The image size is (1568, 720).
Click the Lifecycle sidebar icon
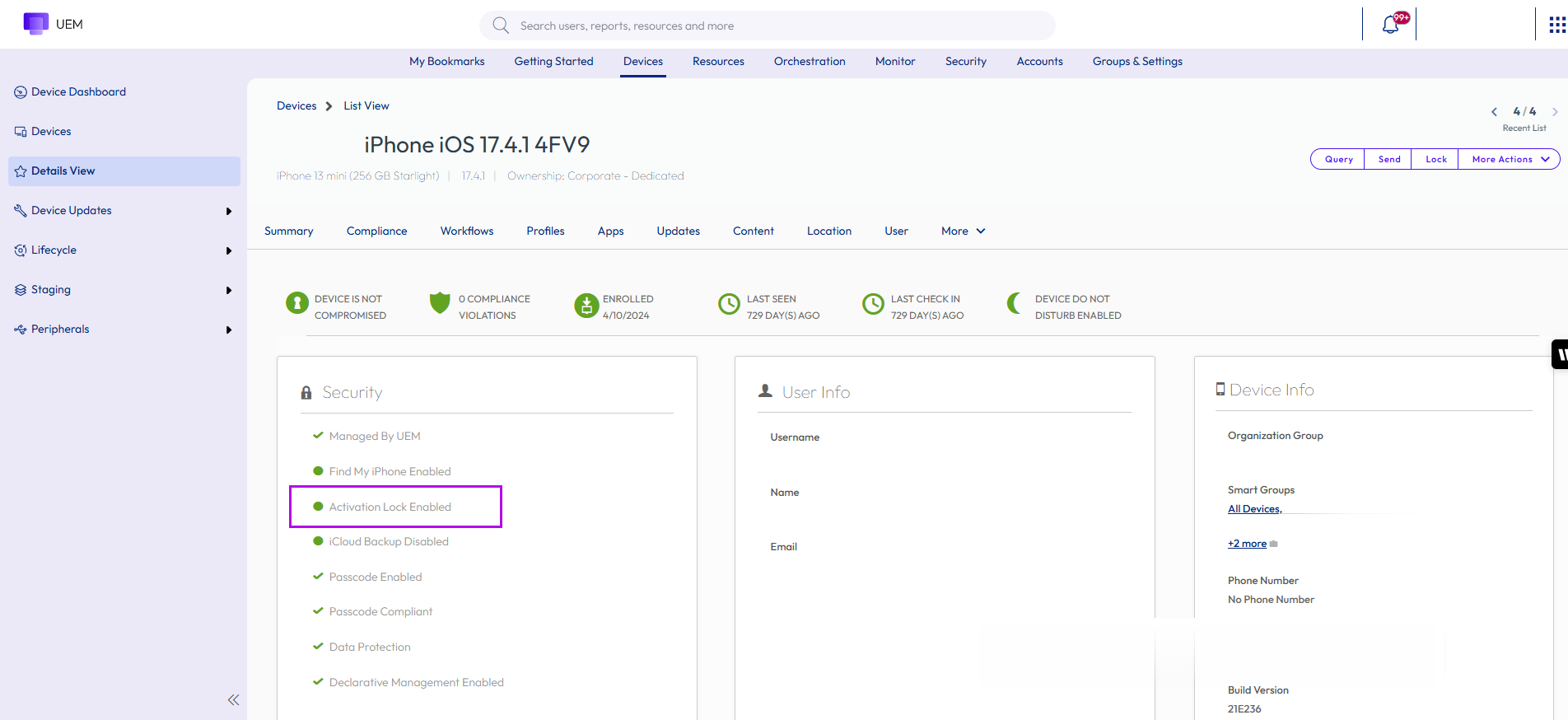(x=21, y=250)
